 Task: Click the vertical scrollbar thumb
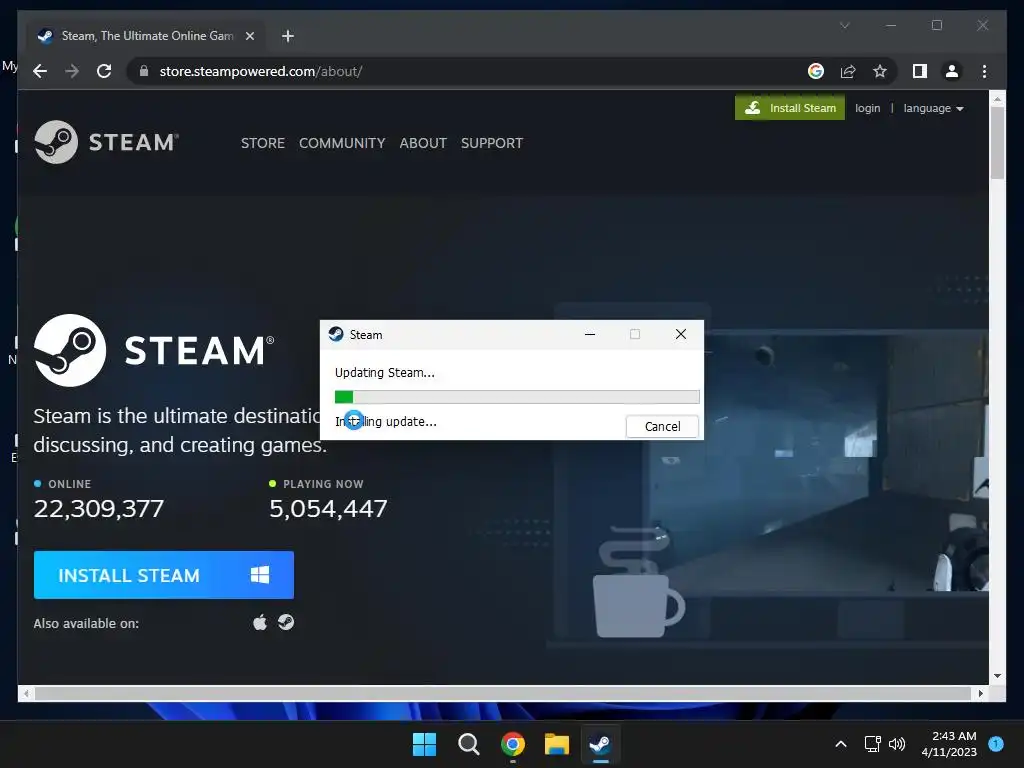(x=997, y=142)
